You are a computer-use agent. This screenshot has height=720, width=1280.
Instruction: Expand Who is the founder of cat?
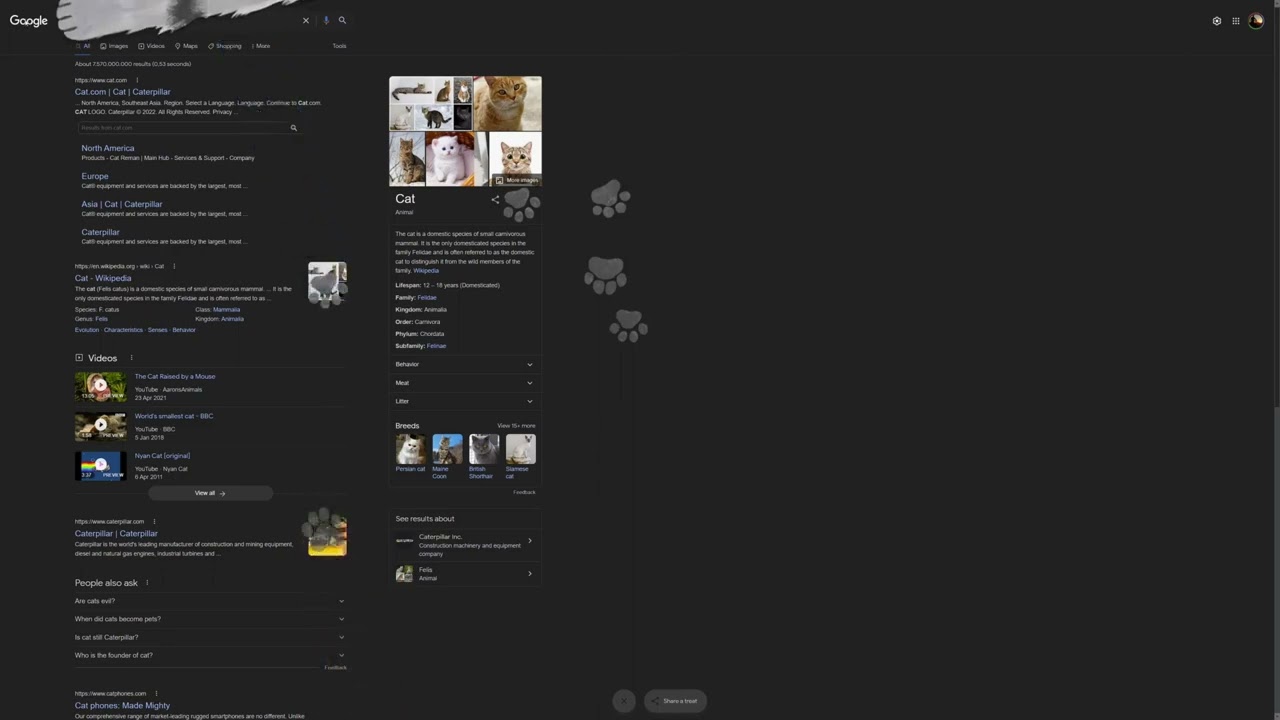210,655
